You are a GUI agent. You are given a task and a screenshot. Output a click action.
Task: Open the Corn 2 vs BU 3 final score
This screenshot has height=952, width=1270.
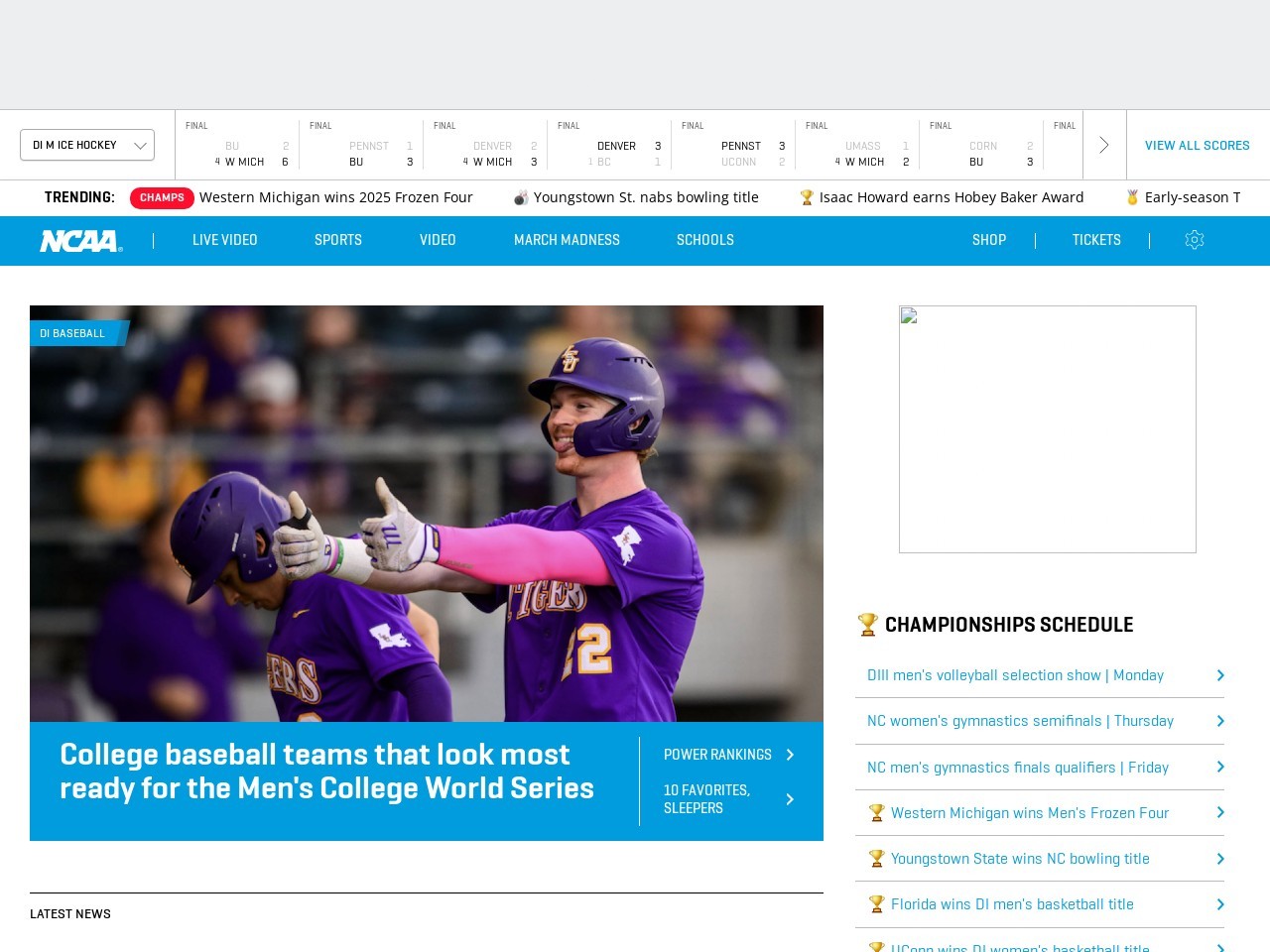[981, 145]
